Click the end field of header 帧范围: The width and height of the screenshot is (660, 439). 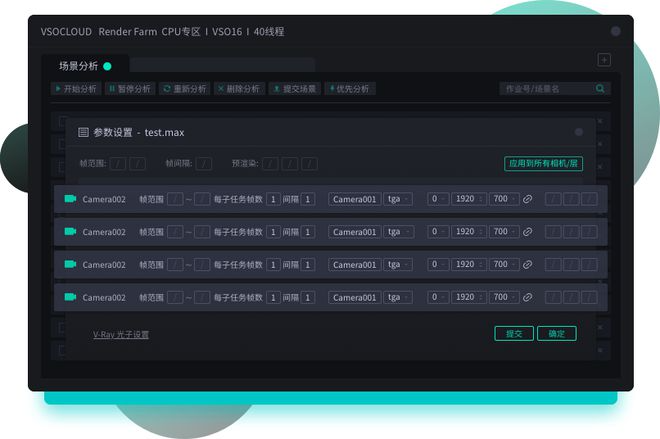[x=138, y=164]
